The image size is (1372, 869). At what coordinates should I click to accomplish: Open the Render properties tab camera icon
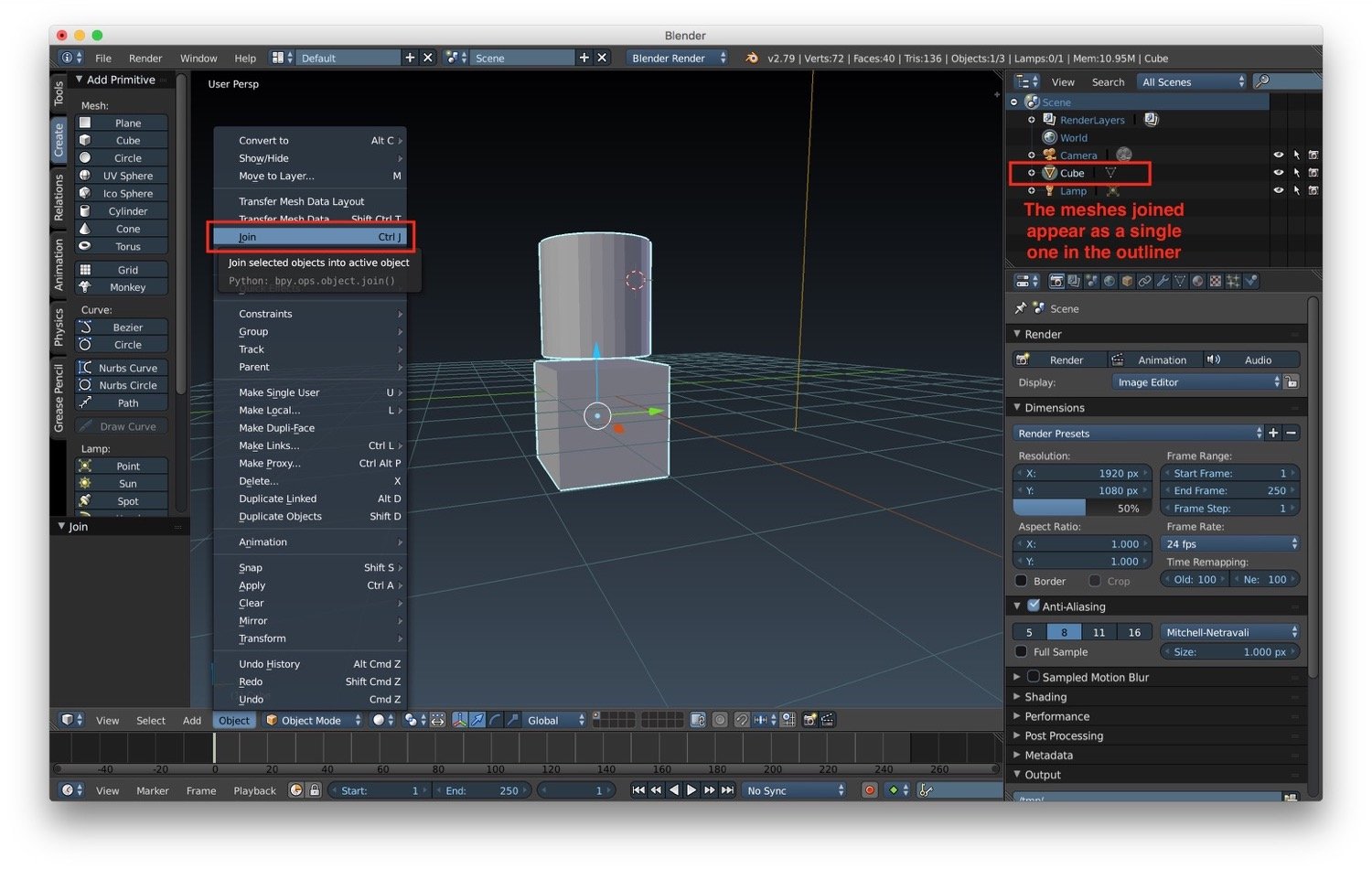point(1056,281)
